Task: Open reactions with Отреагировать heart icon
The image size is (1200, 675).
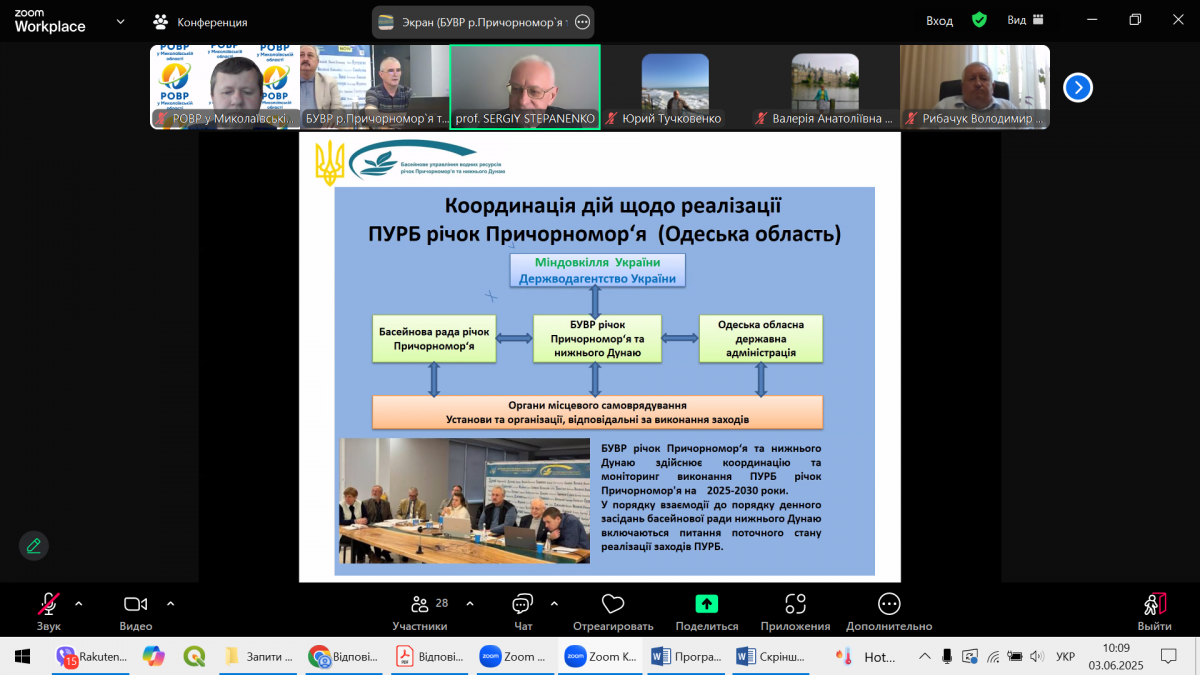Action: (x=613, y=611)
